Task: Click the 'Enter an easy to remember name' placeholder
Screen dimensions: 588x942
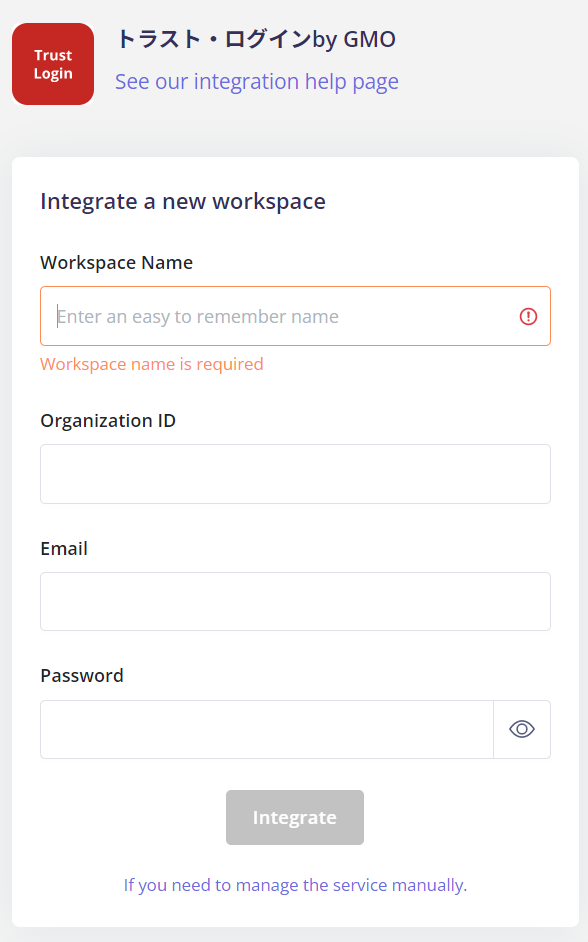Action: pyautogui.click(x=198, y=317)
